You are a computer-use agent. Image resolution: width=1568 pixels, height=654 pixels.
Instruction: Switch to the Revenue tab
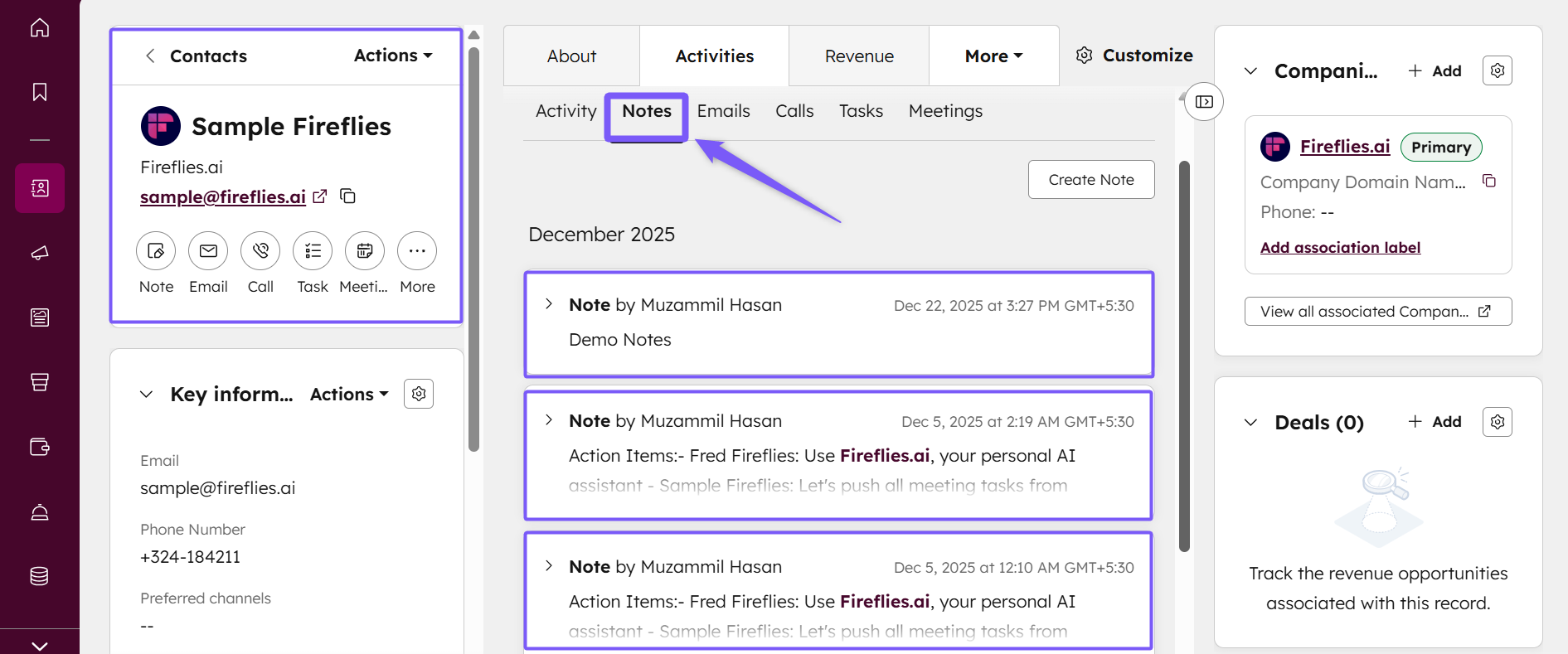[859, 56]
